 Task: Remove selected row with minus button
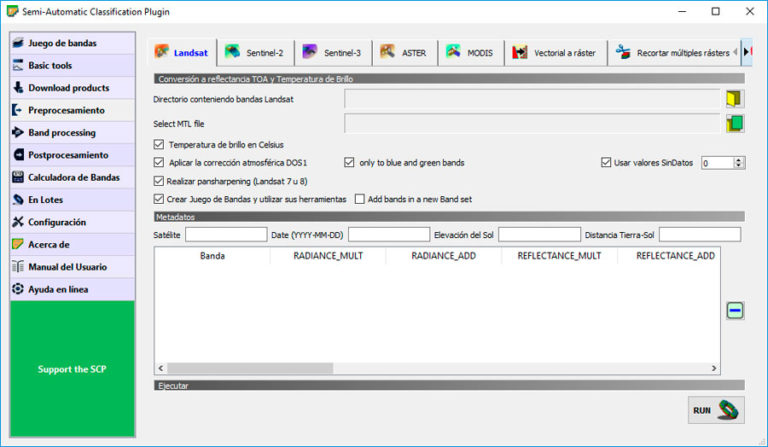(x=735, y=310)
